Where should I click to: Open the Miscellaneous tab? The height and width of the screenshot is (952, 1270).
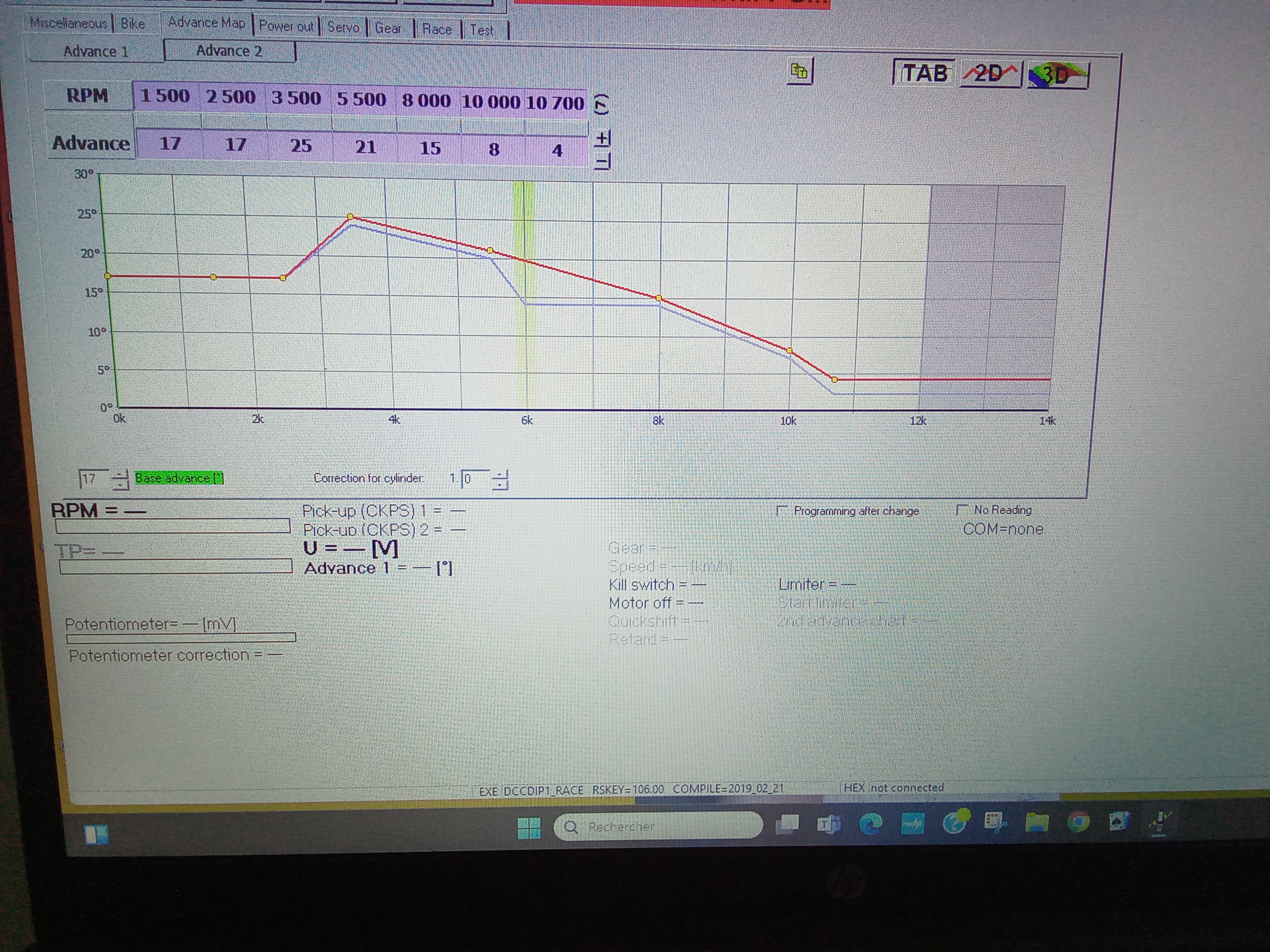[68, 23]
